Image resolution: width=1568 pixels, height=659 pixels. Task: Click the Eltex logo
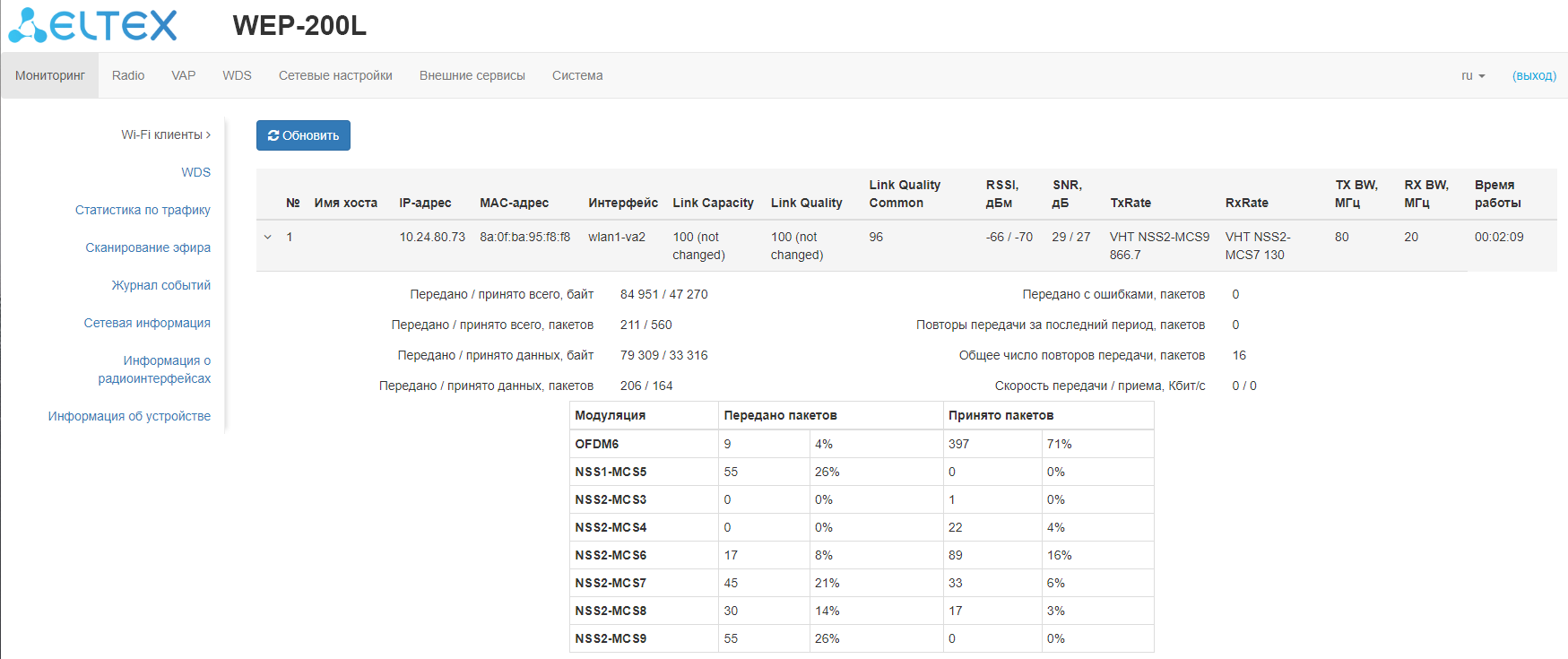(x=93, y=25)
